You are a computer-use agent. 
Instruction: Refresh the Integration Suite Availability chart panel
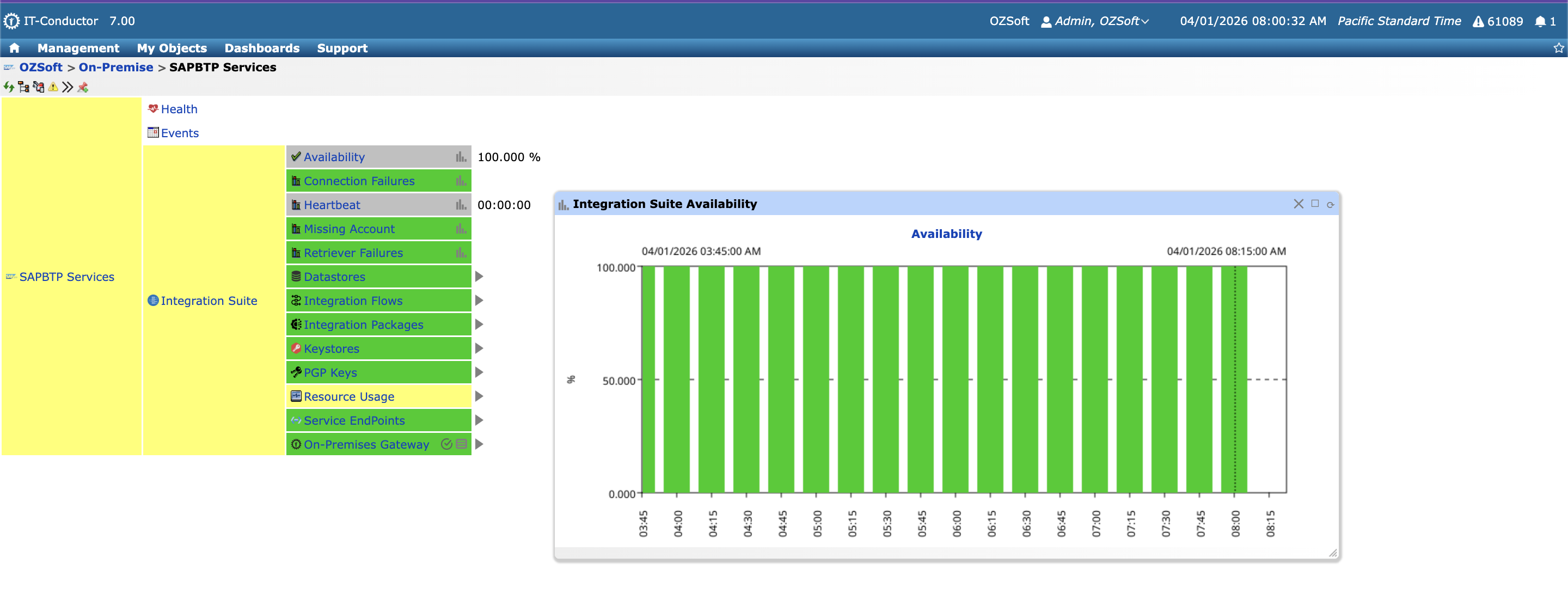(x=1330, y=205)
